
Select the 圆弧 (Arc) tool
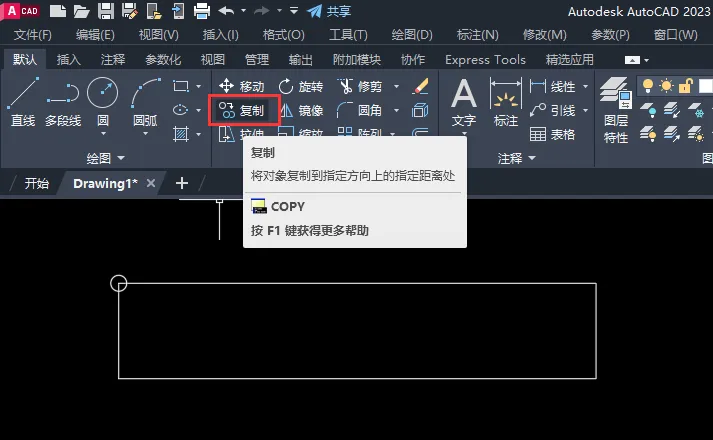click(x=146, y=101)
